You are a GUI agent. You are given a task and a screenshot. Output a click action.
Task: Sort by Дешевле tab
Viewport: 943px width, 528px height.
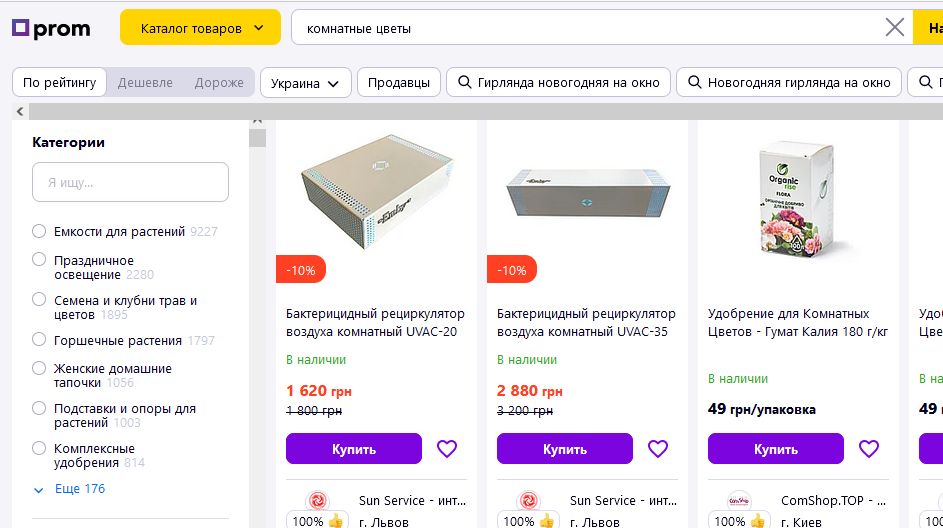point(145,83)
